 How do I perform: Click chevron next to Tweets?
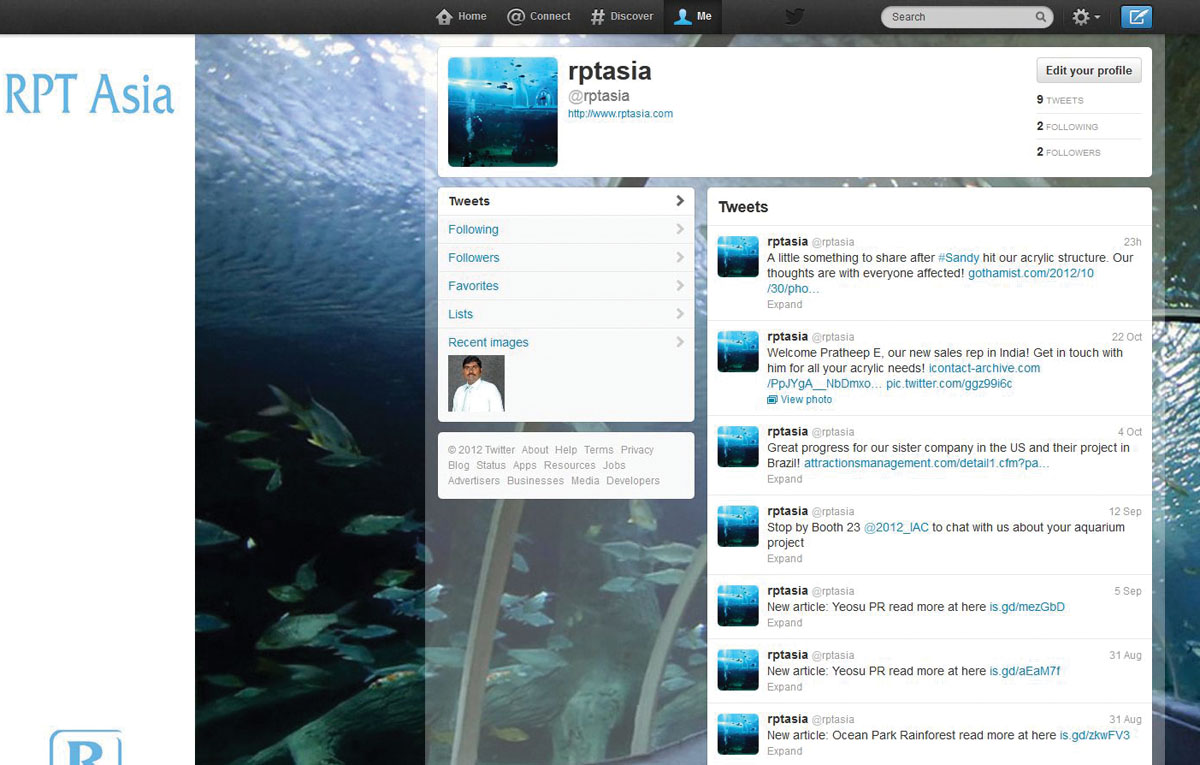[x=680, y=201]
